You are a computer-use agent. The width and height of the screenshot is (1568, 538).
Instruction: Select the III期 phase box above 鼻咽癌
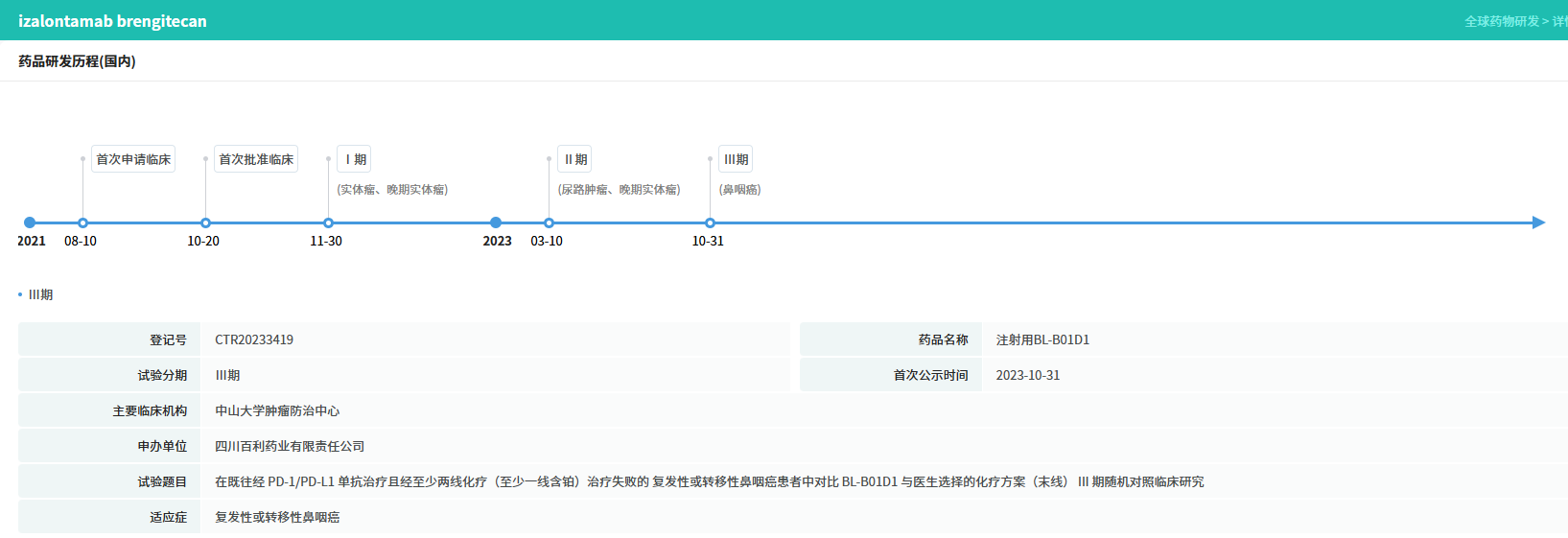[736, 159]
